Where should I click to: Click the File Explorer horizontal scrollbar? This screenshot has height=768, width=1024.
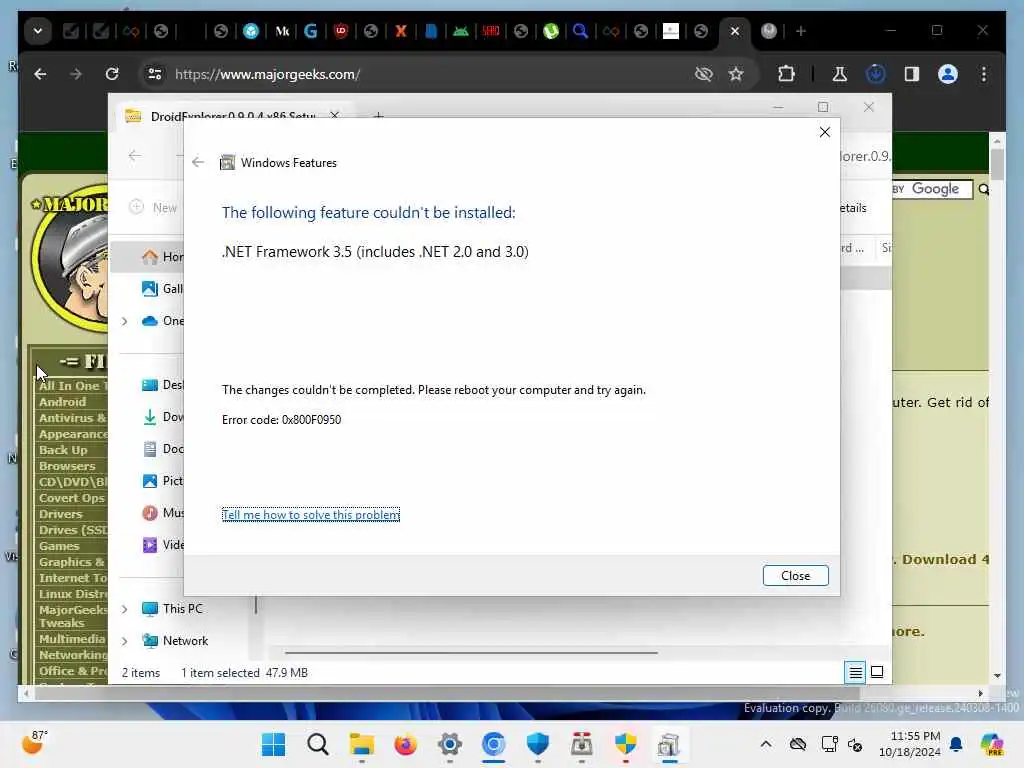pos(470,652)
